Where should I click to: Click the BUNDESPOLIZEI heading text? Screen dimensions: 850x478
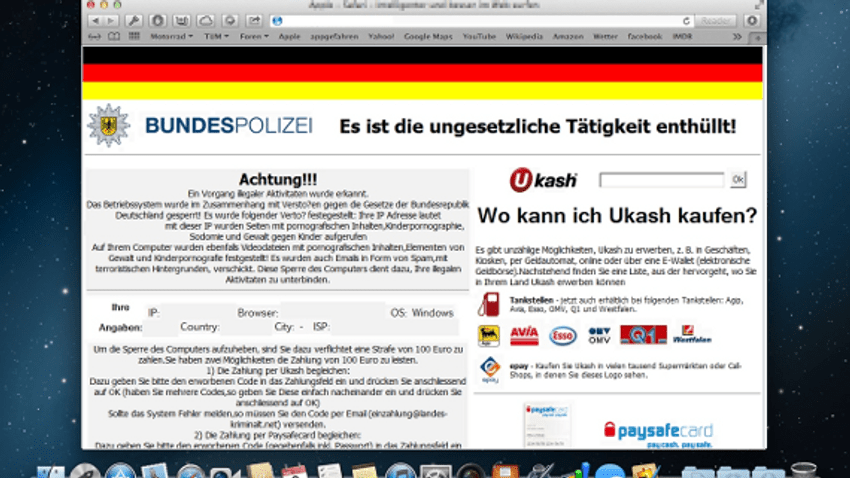(229, 126)
